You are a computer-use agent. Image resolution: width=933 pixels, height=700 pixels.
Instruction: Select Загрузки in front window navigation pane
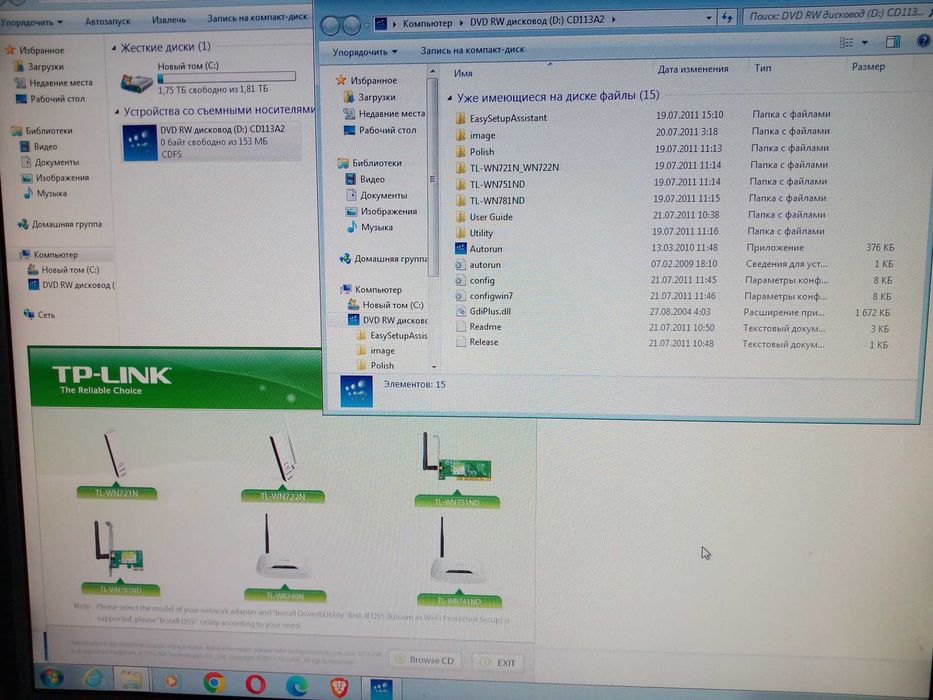(370, 97)
